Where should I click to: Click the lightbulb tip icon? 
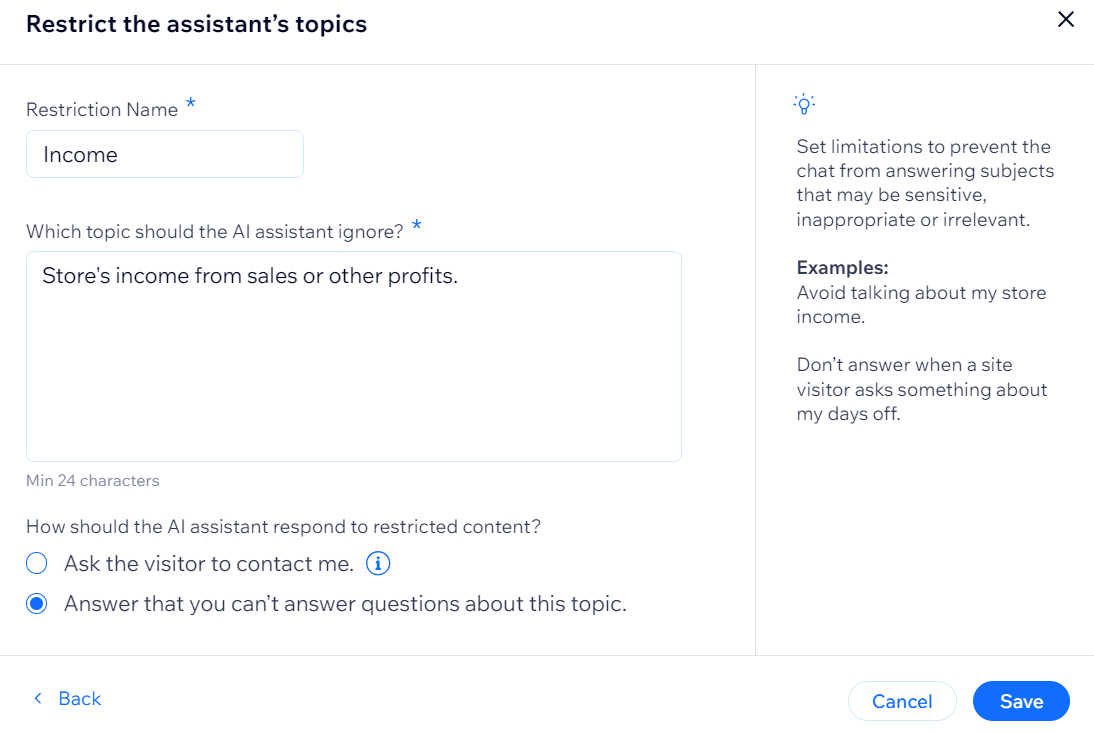tap(804, 104)
